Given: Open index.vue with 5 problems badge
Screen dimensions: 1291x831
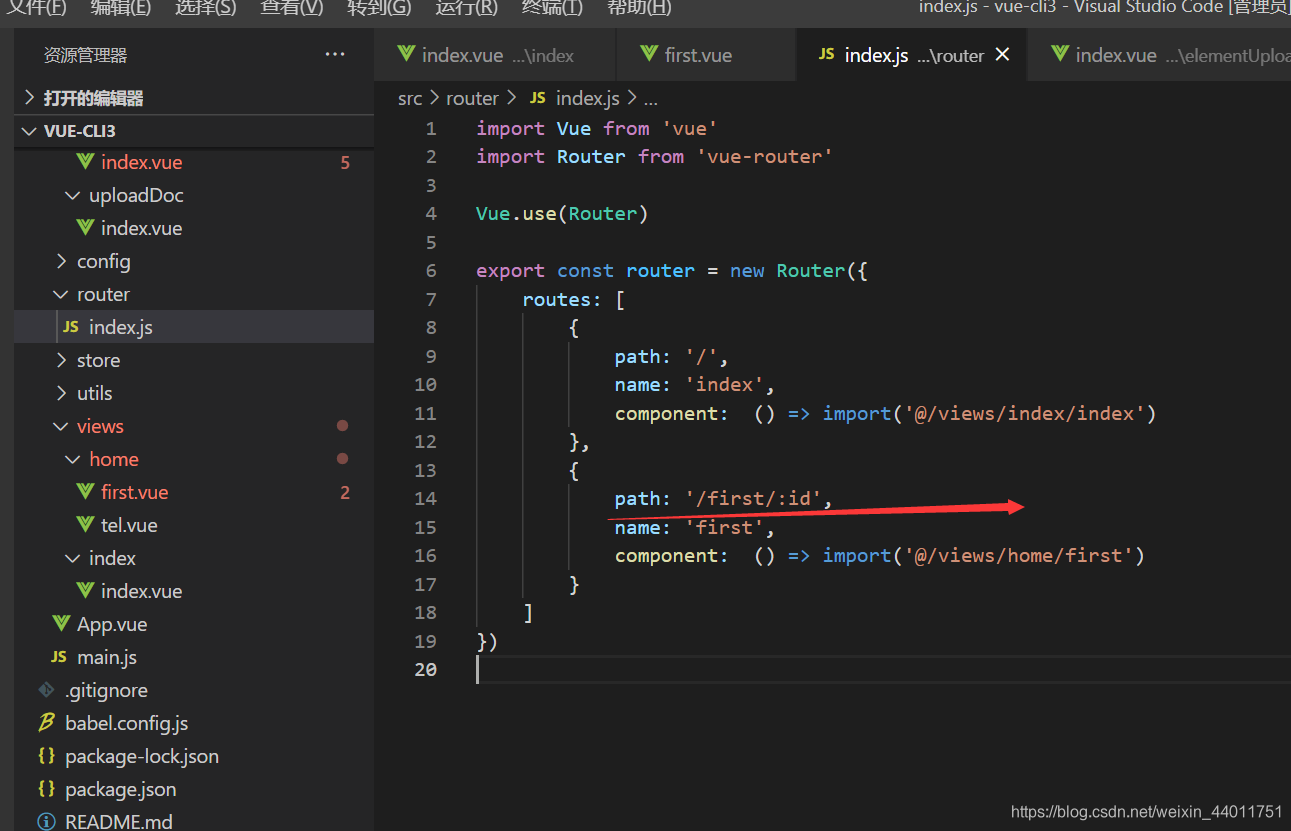Looking at the screenshot, I should tap(141, 162).
